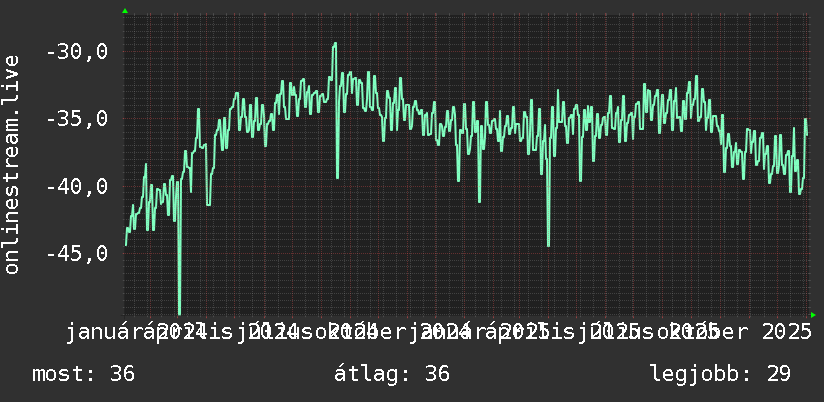Select the -45,0 y-axis label
This screenshot has width=824, height=402.
point(77,253)
